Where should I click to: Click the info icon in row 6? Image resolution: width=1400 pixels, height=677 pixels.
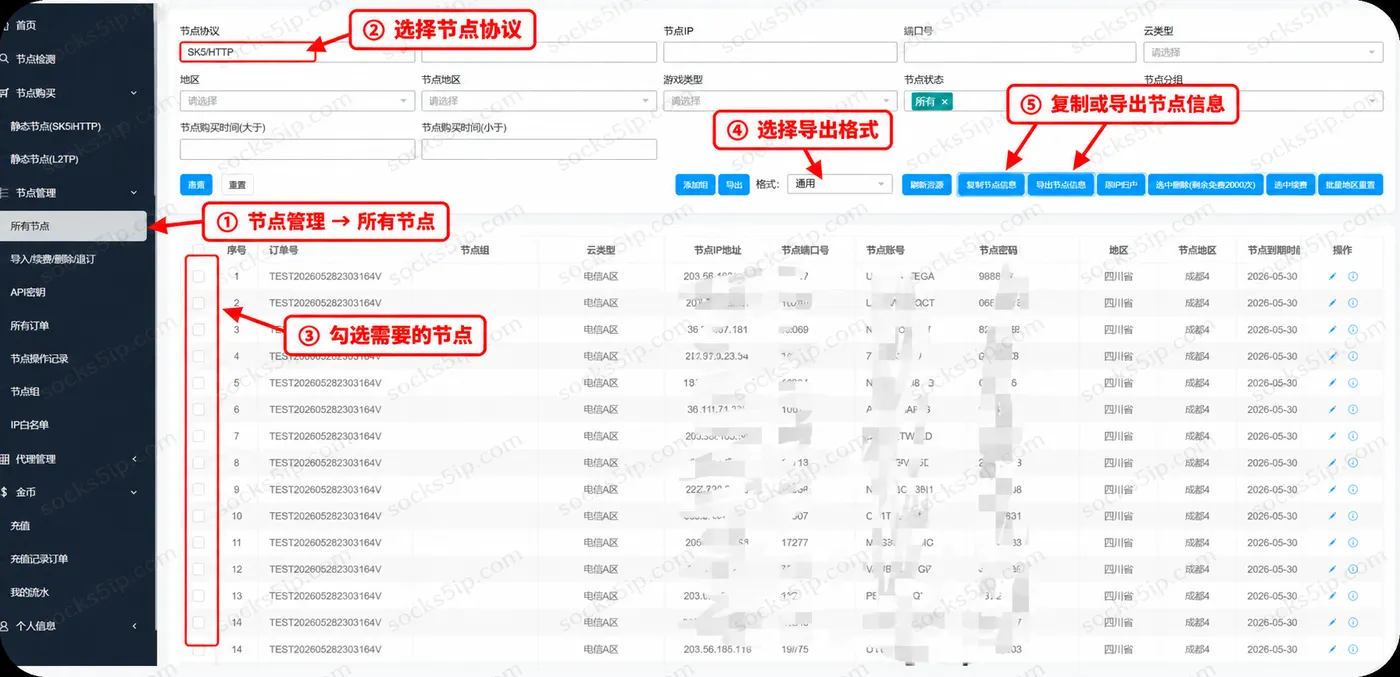pos(1353,409)
